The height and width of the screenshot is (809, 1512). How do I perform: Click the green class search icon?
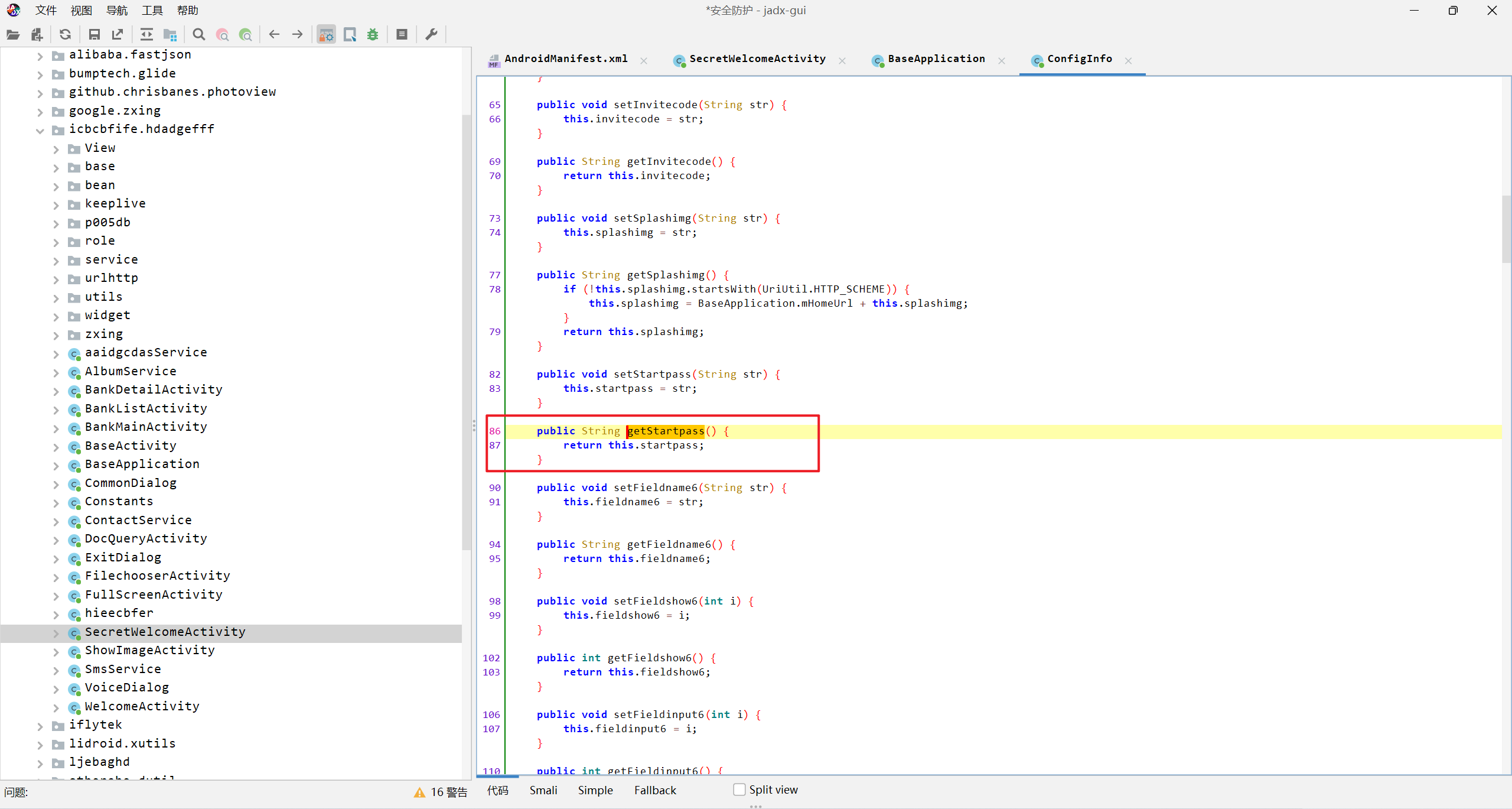pyautogui.click(x=246, y=34)
